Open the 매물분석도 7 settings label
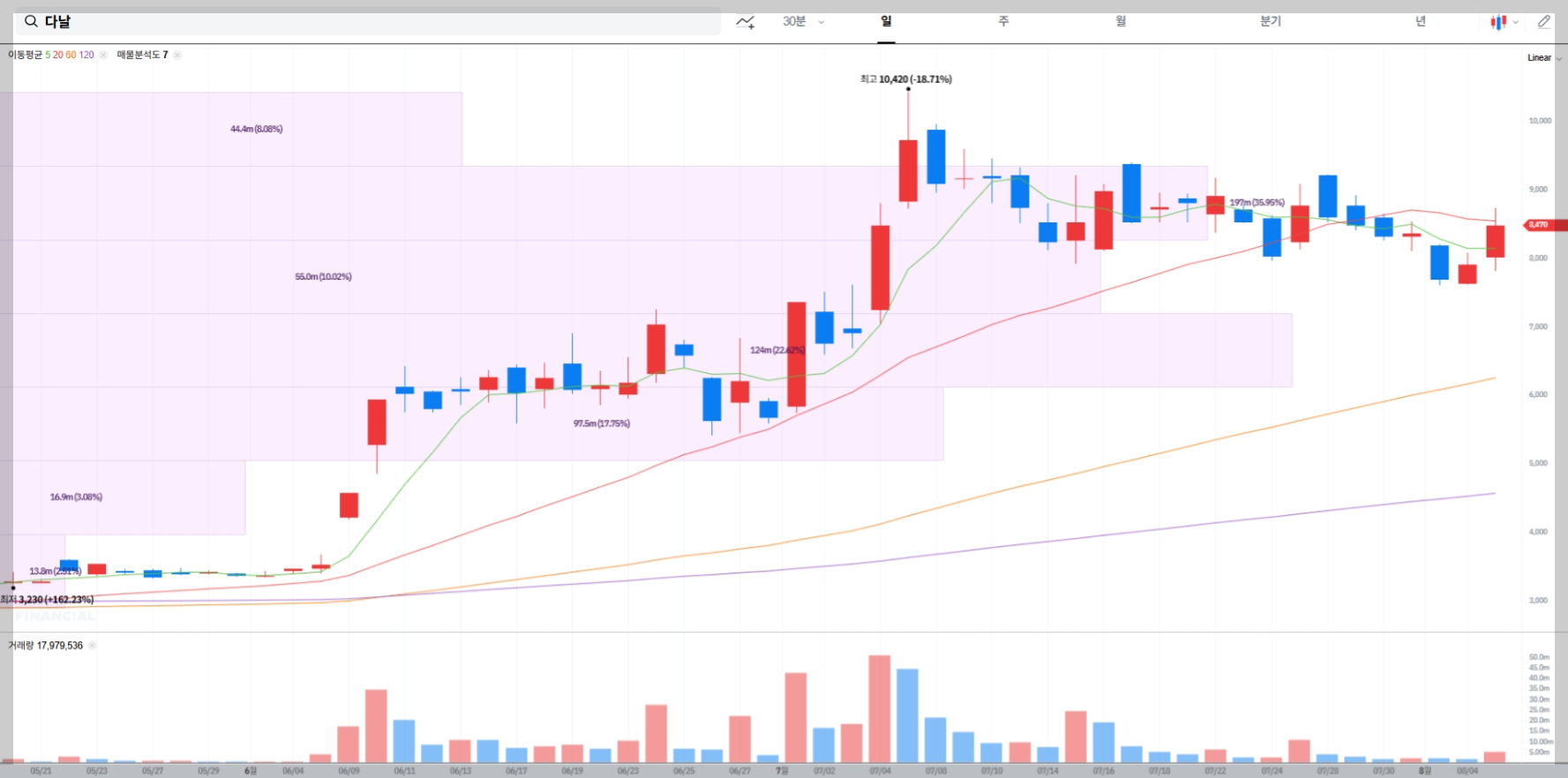Screen dimensions: 1568x778 [x=142, y=55]
